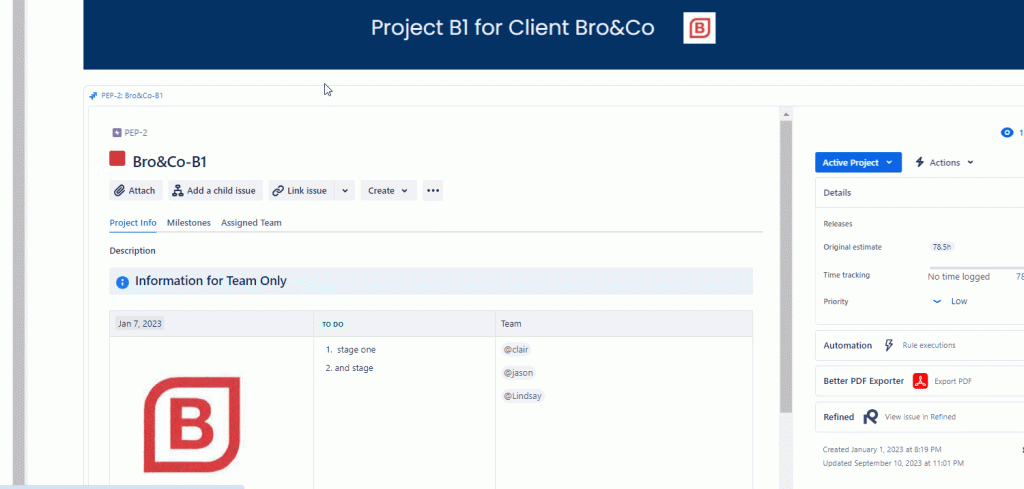The width and height of the screenshot is (1024, 489).
Task: Click the issue panel vertical scrollbar thumb
Action: 786,266
